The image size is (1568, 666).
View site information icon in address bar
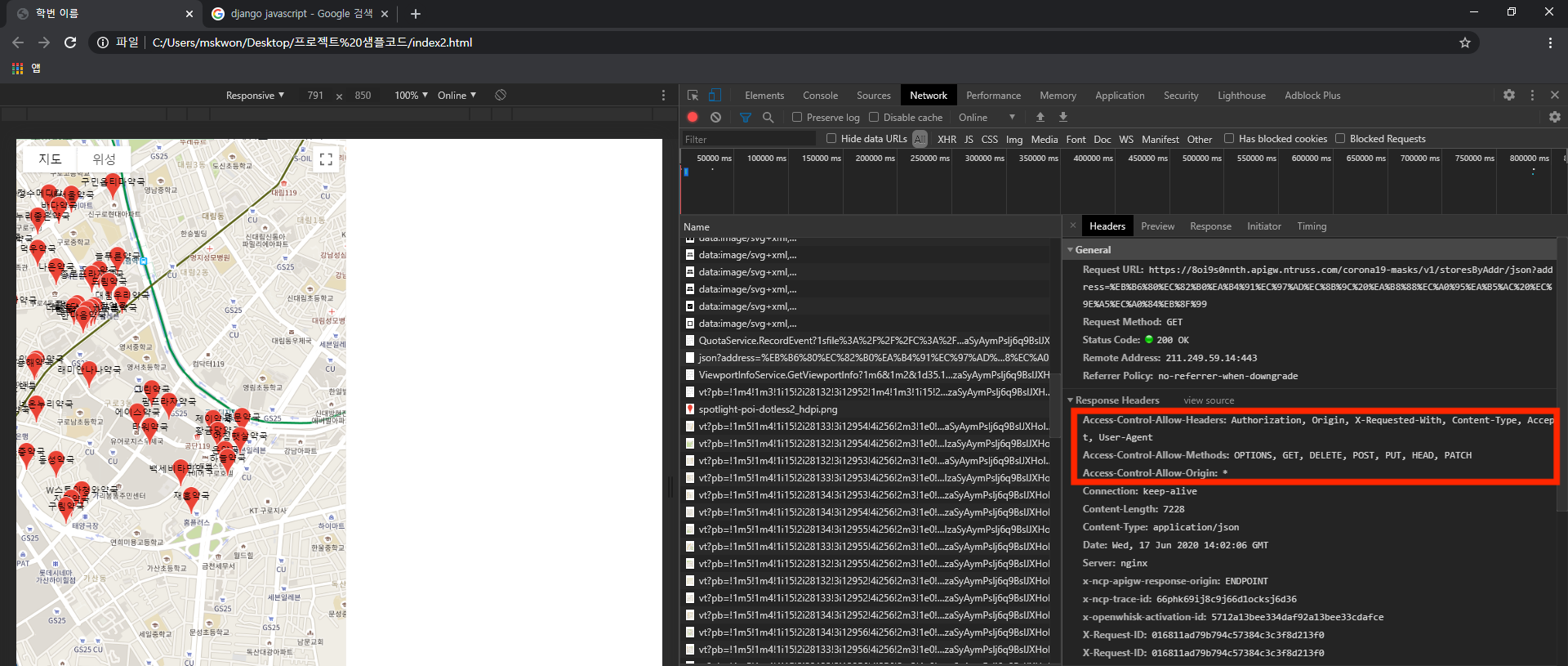tap(102, 42)
